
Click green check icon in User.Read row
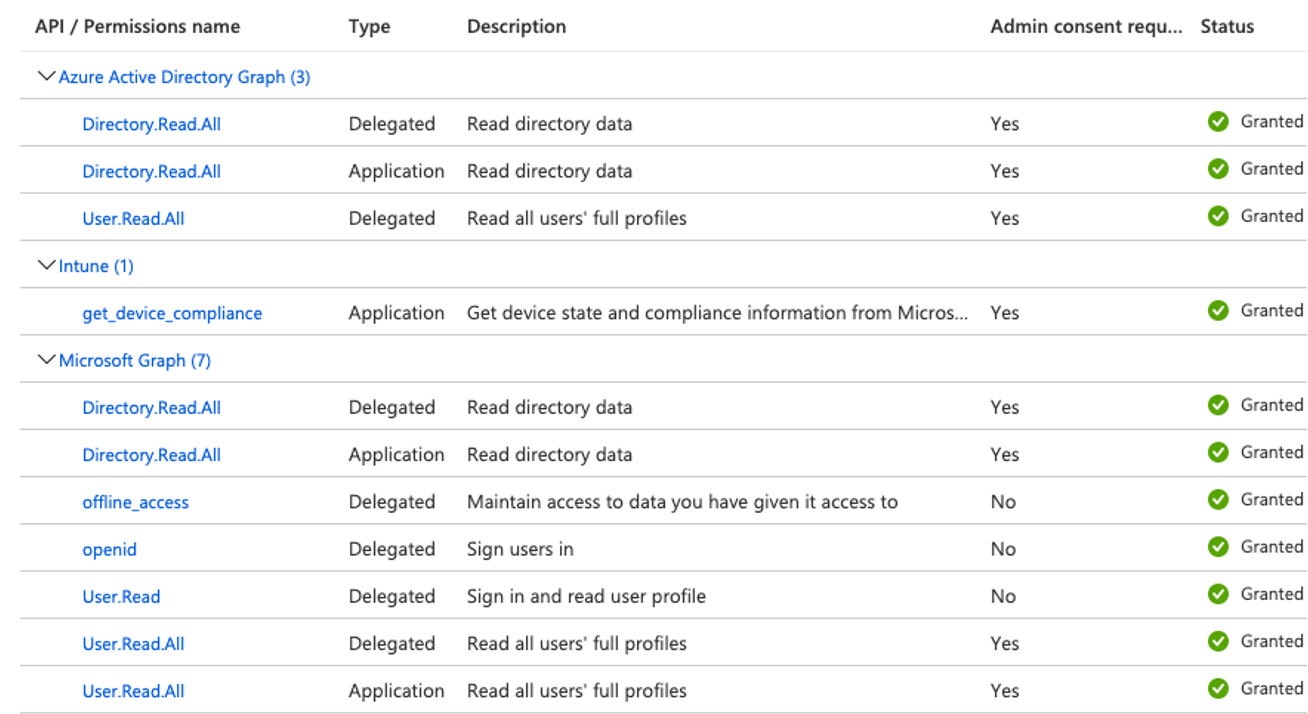(x=1218, y=594)
